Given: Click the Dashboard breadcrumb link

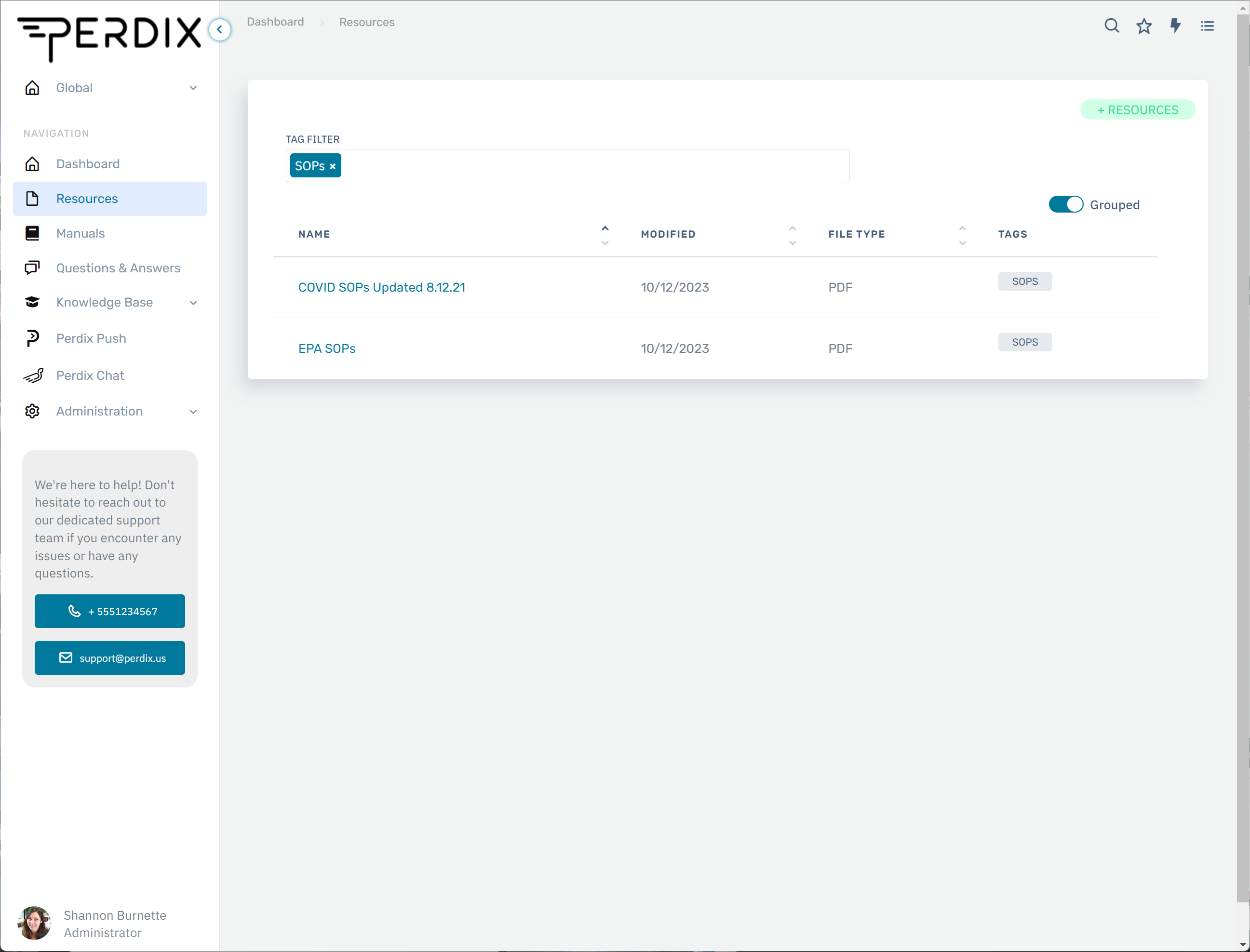Looking at the screenshot, I should 275,22.
